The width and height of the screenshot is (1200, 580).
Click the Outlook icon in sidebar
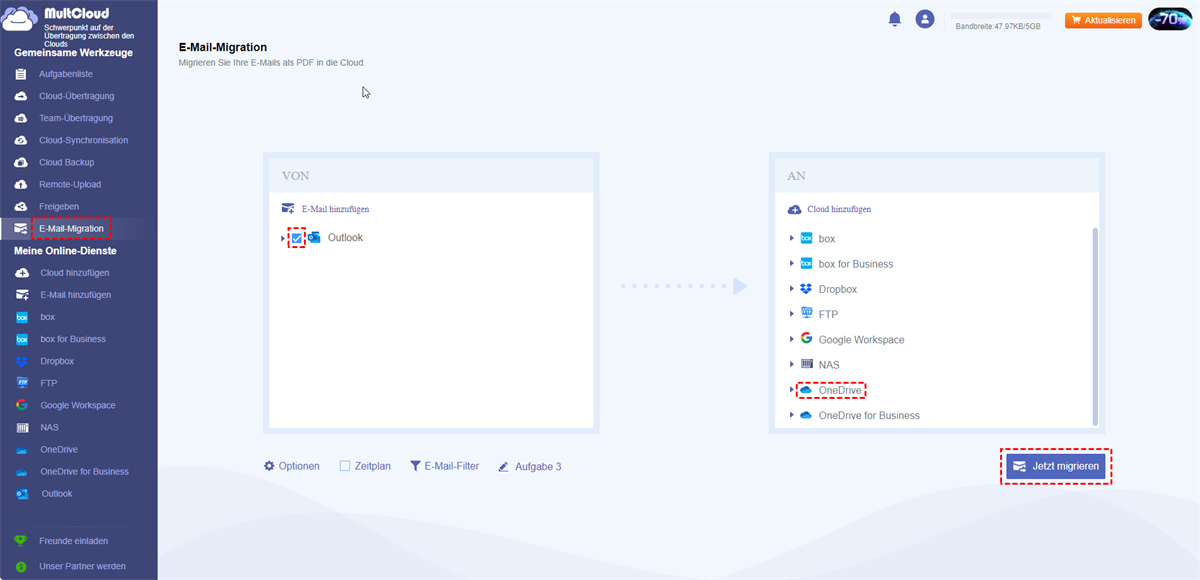click(x=21, y=494)
